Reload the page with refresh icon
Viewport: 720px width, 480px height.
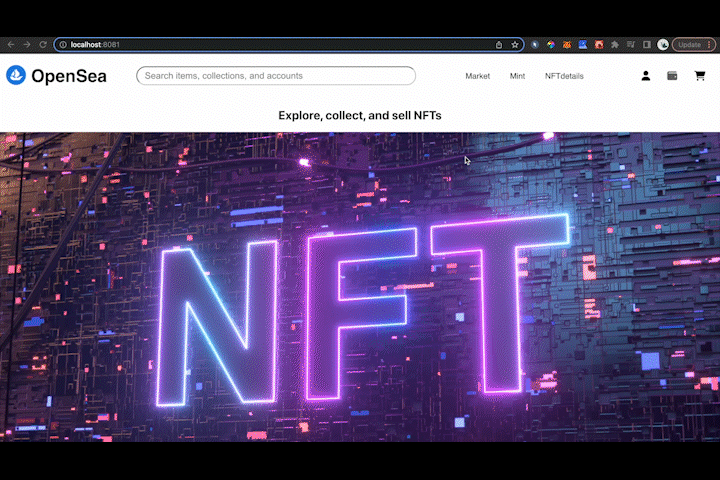click(x=43, y=45)
